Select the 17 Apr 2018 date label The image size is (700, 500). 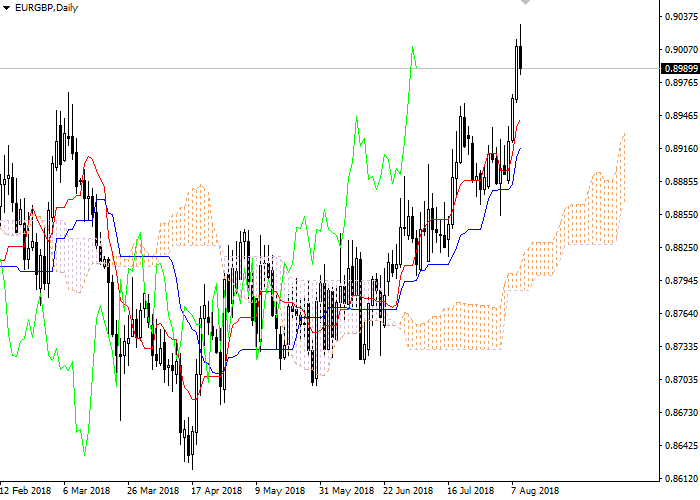[217, 491]
